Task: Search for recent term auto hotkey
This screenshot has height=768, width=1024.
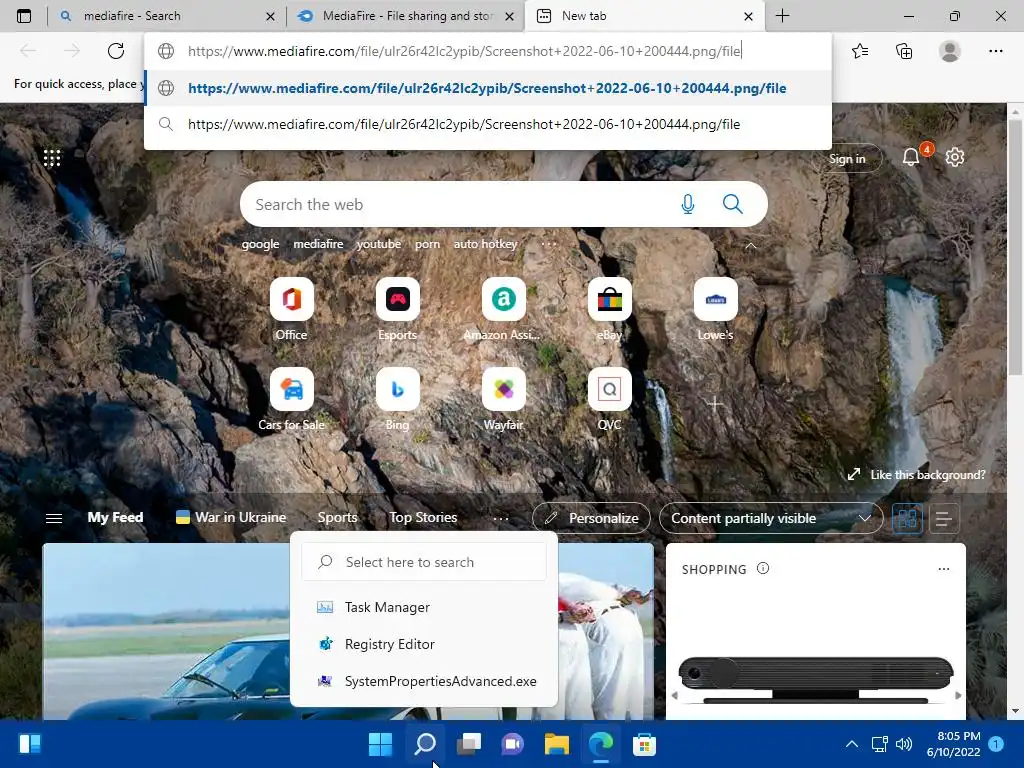Action: point(485,244)
